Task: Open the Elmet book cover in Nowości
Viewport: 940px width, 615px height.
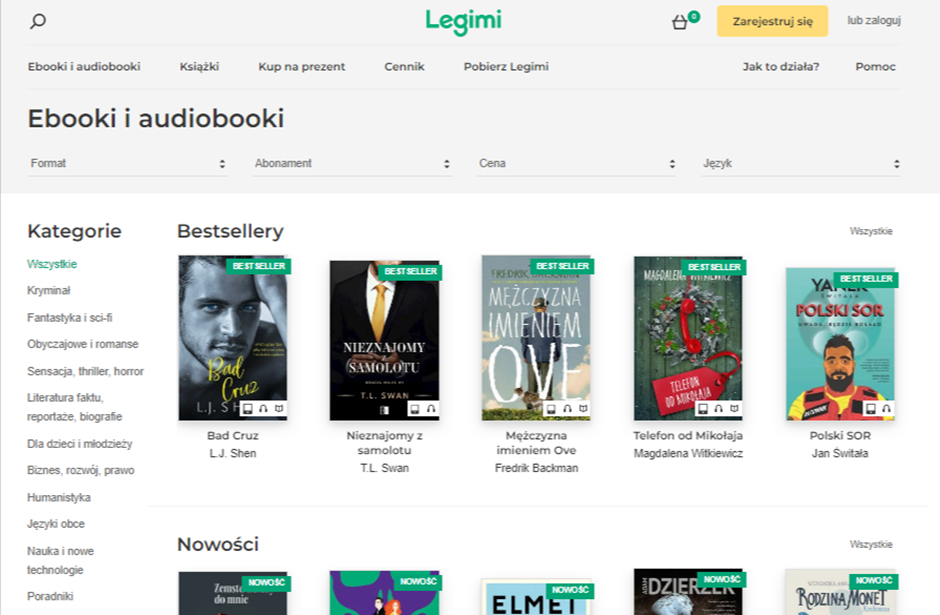Action: [536, 597]
